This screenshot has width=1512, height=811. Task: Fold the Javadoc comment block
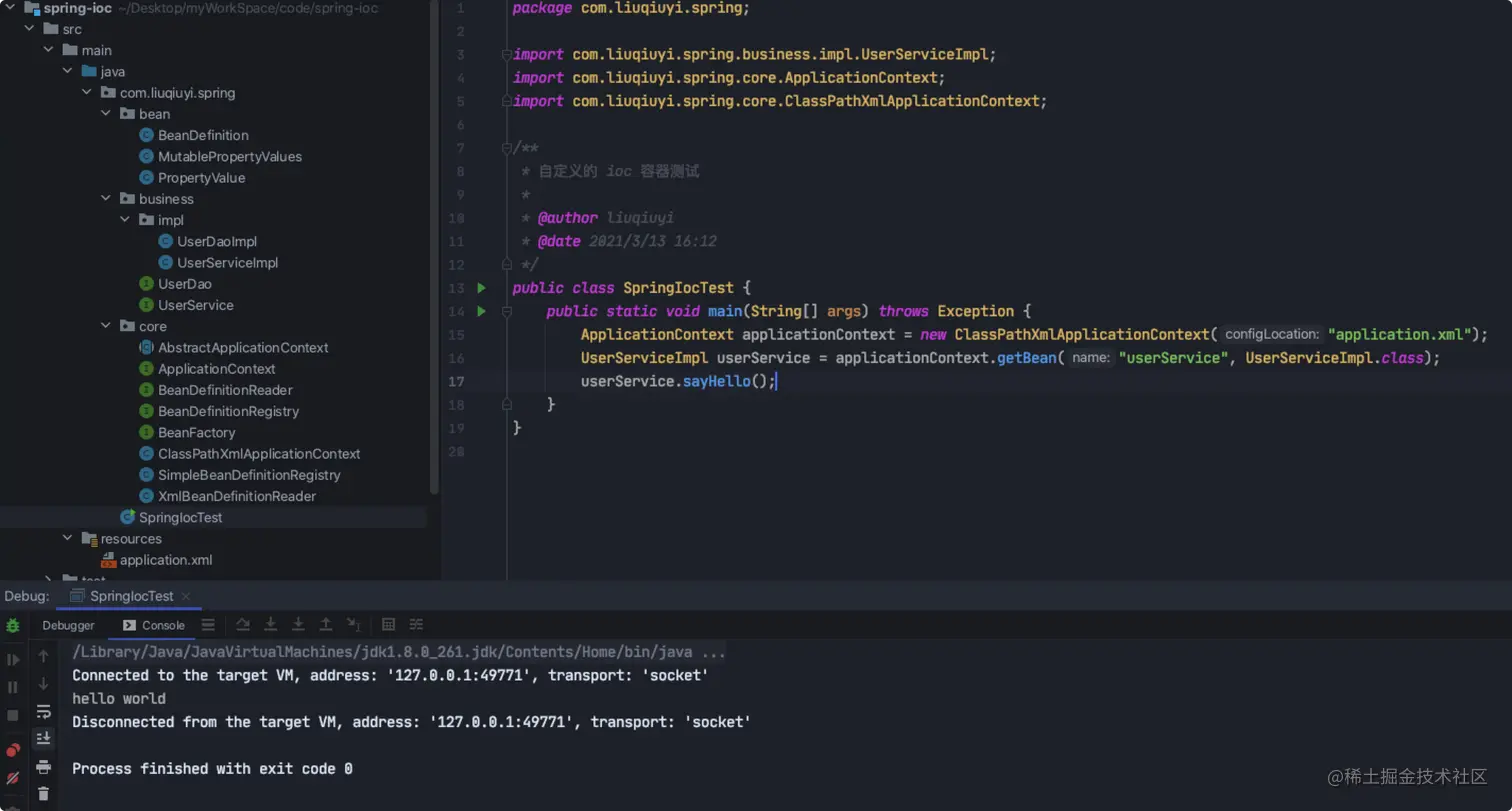coord(507,148)
